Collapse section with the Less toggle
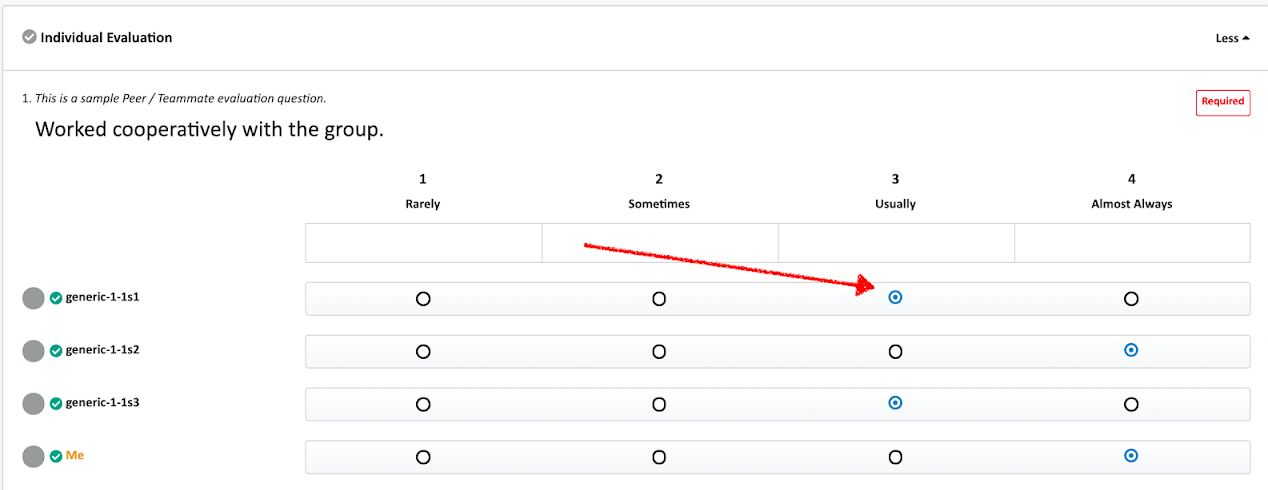The image size is (1268, 490). [1232, 39]
